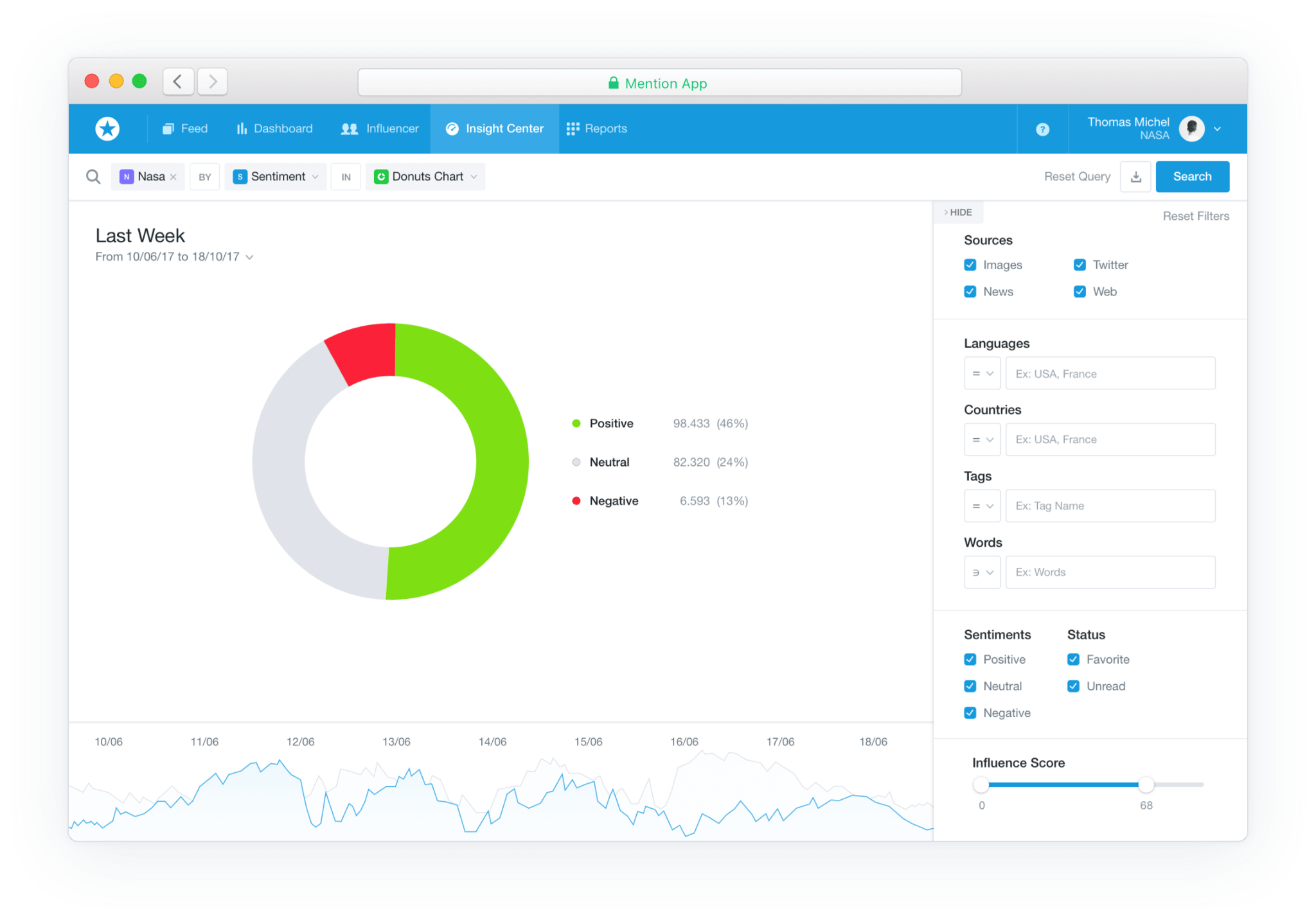Screen dimensions: 1316x920
Task: Expand the date range selector chevron
Action: pyautogui.click(x=250, y=256)
